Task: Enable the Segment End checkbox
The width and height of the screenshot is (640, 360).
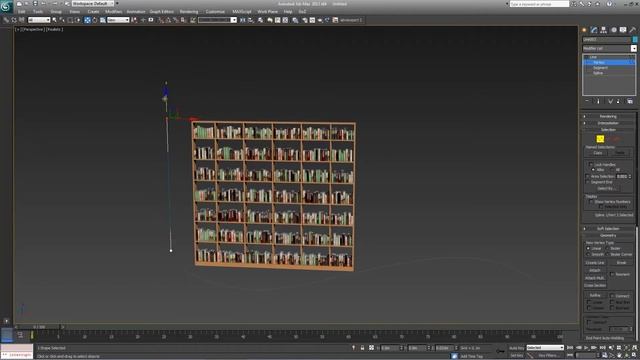Action: point(588,182)
